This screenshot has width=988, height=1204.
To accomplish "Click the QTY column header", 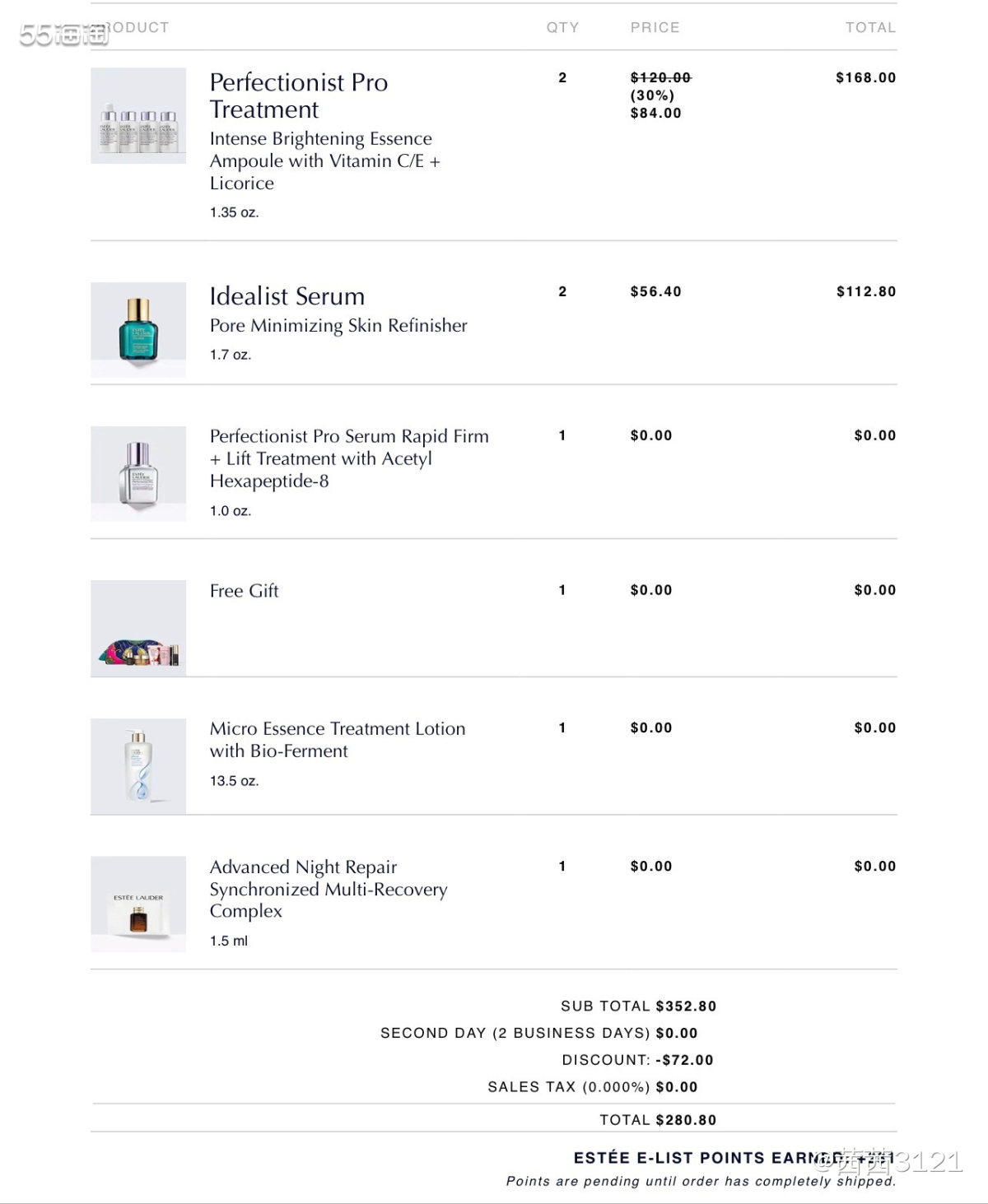I will 563,27.
